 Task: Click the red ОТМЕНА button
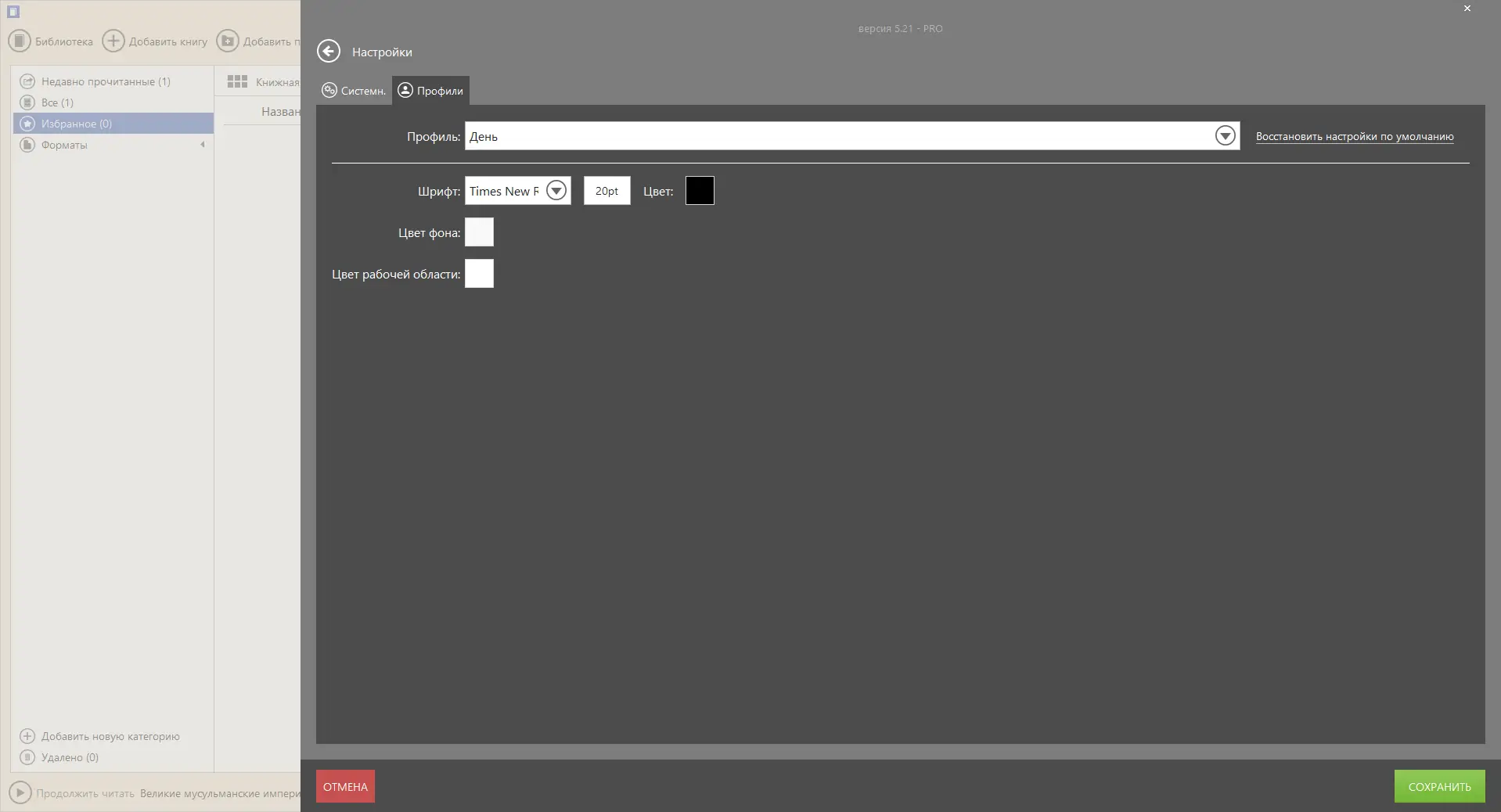(345, 787)
